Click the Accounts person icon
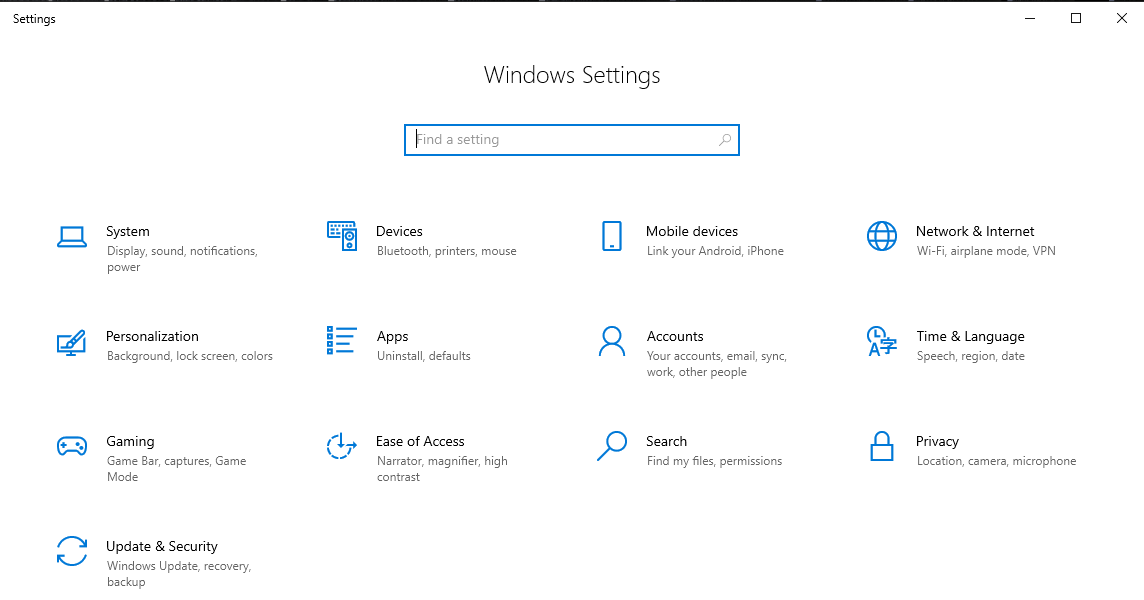Viewport: 1144px width, 600px height. tap(611, 341)
